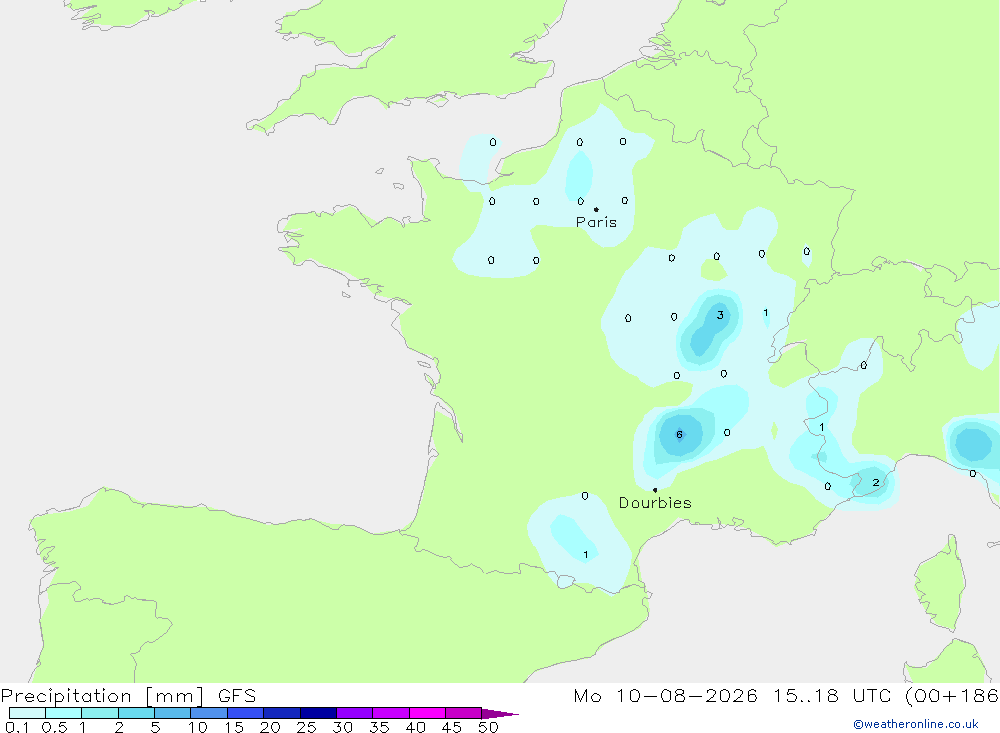Click the Paris city label
This screenshot has height=733, width=1000.
596,222
